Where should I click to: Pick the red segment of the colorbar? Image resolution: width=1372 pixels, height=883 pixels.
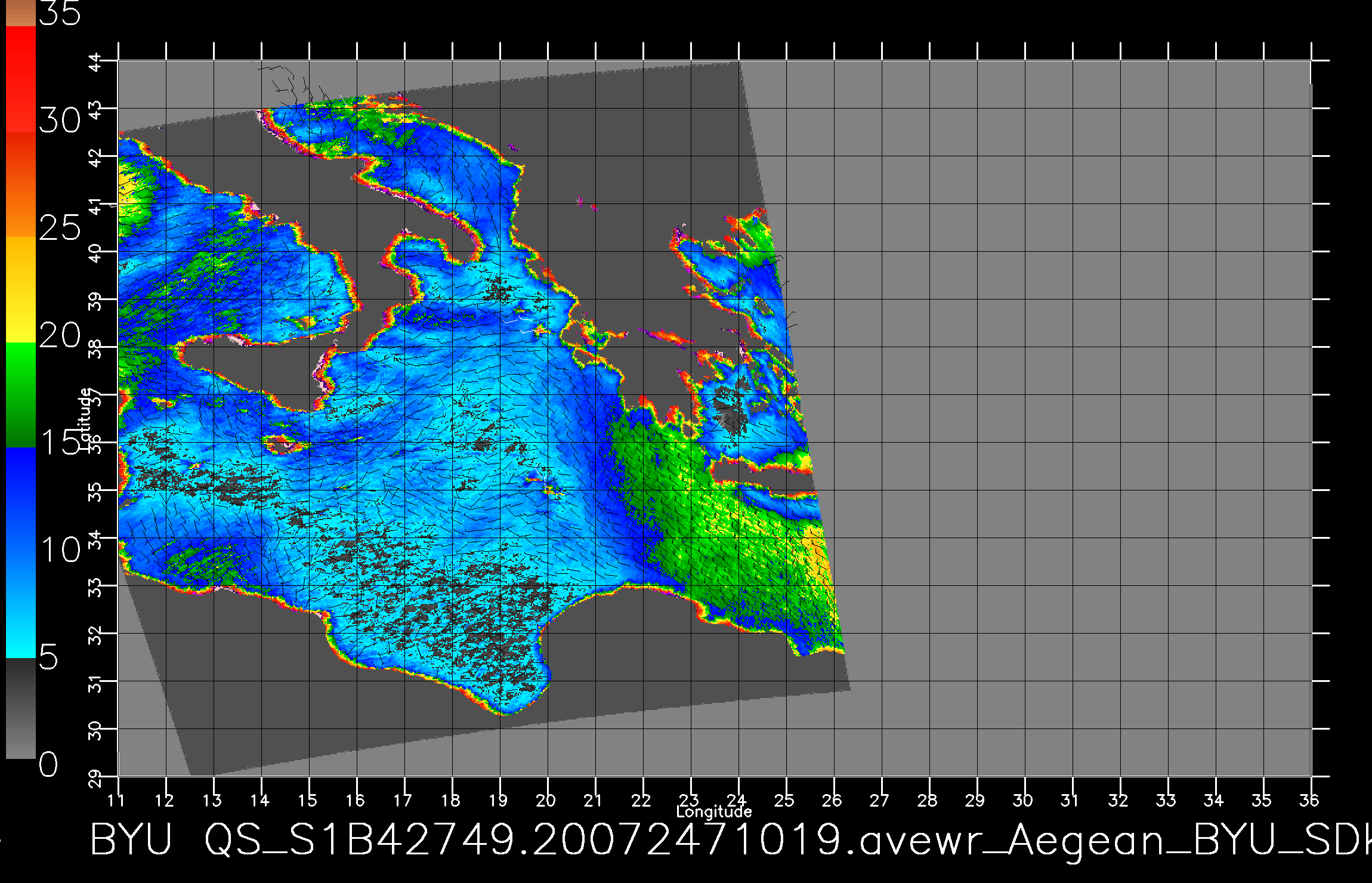(21, 79)
